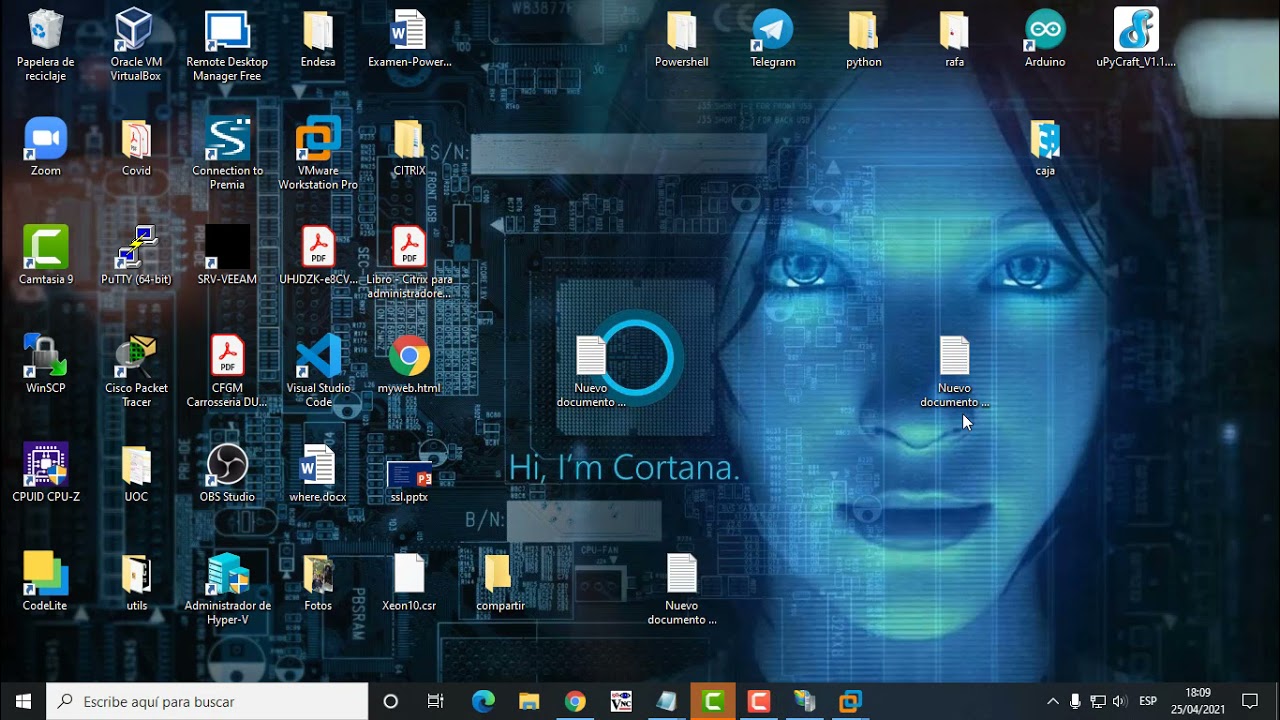
Task: Select the where.docx file
Action: point(318,473)
